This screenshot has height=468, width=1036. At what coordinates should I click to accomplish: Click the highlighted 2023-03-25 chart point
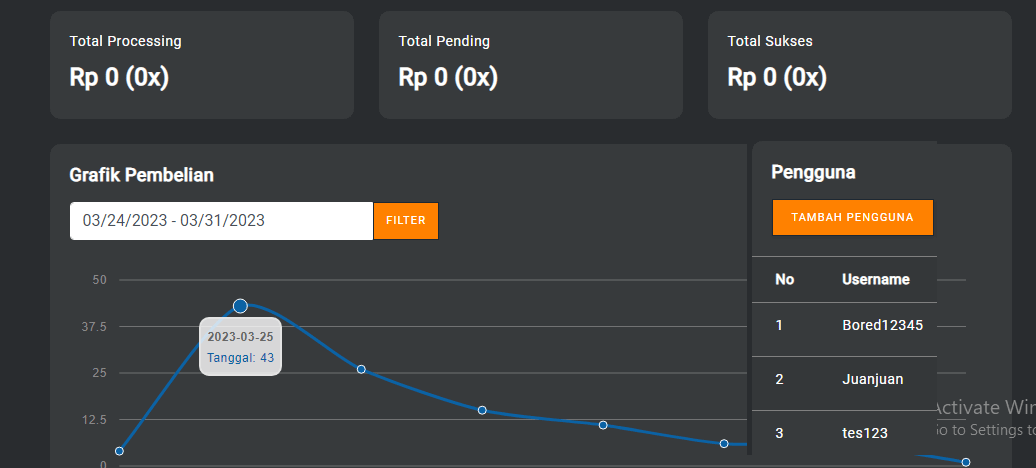point(240,306)
